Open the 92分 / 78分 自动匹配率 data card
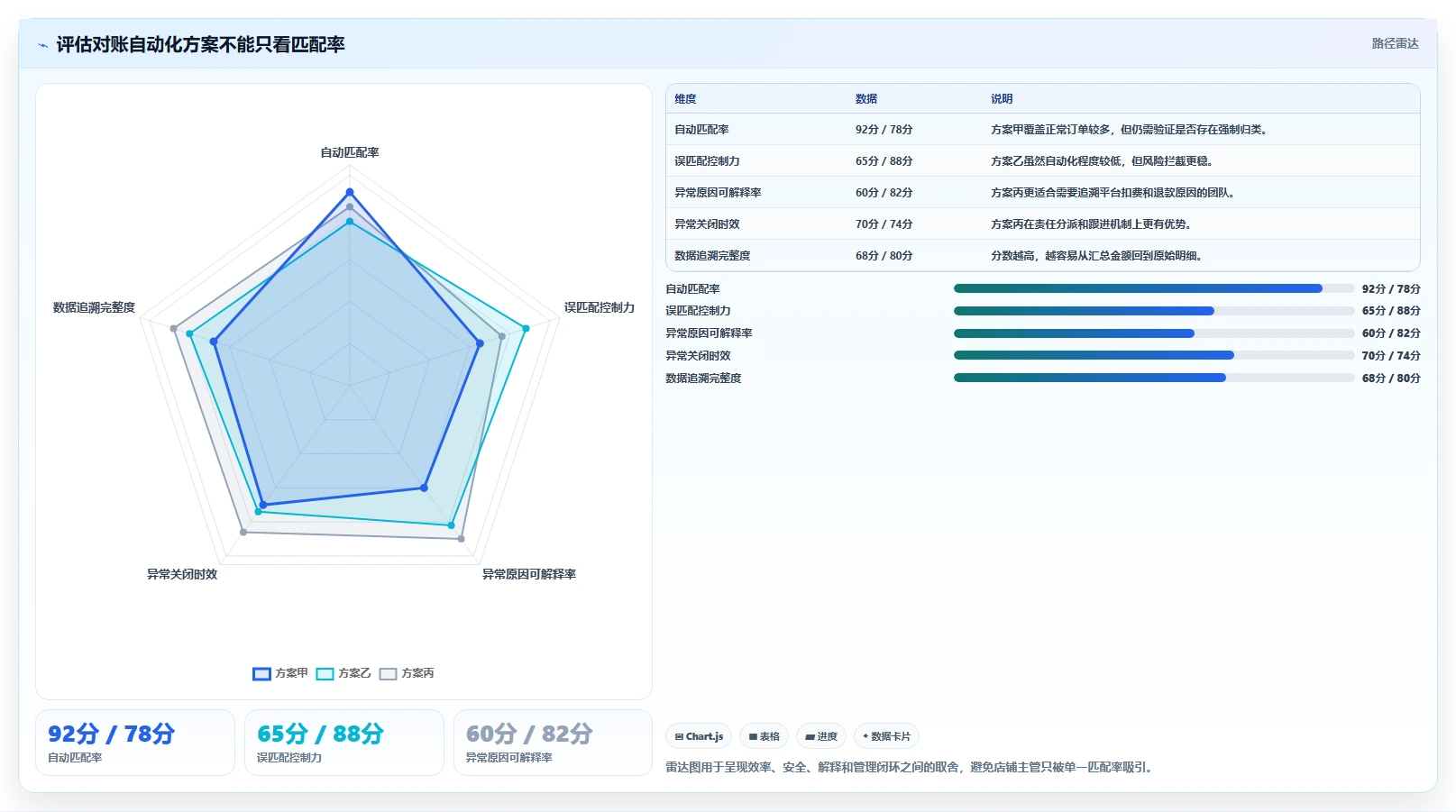The image size is (1456, 812). 135,743
